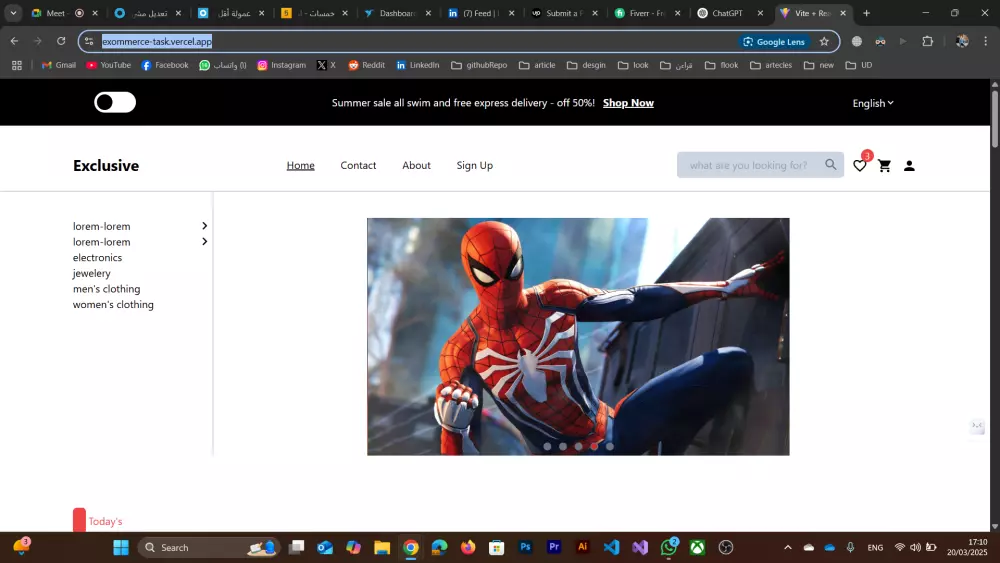Select the fourth highlighted carousel dot
The width and height of the screenshot is (1000, 563).
pyautogui.click(x=594, y=446)
